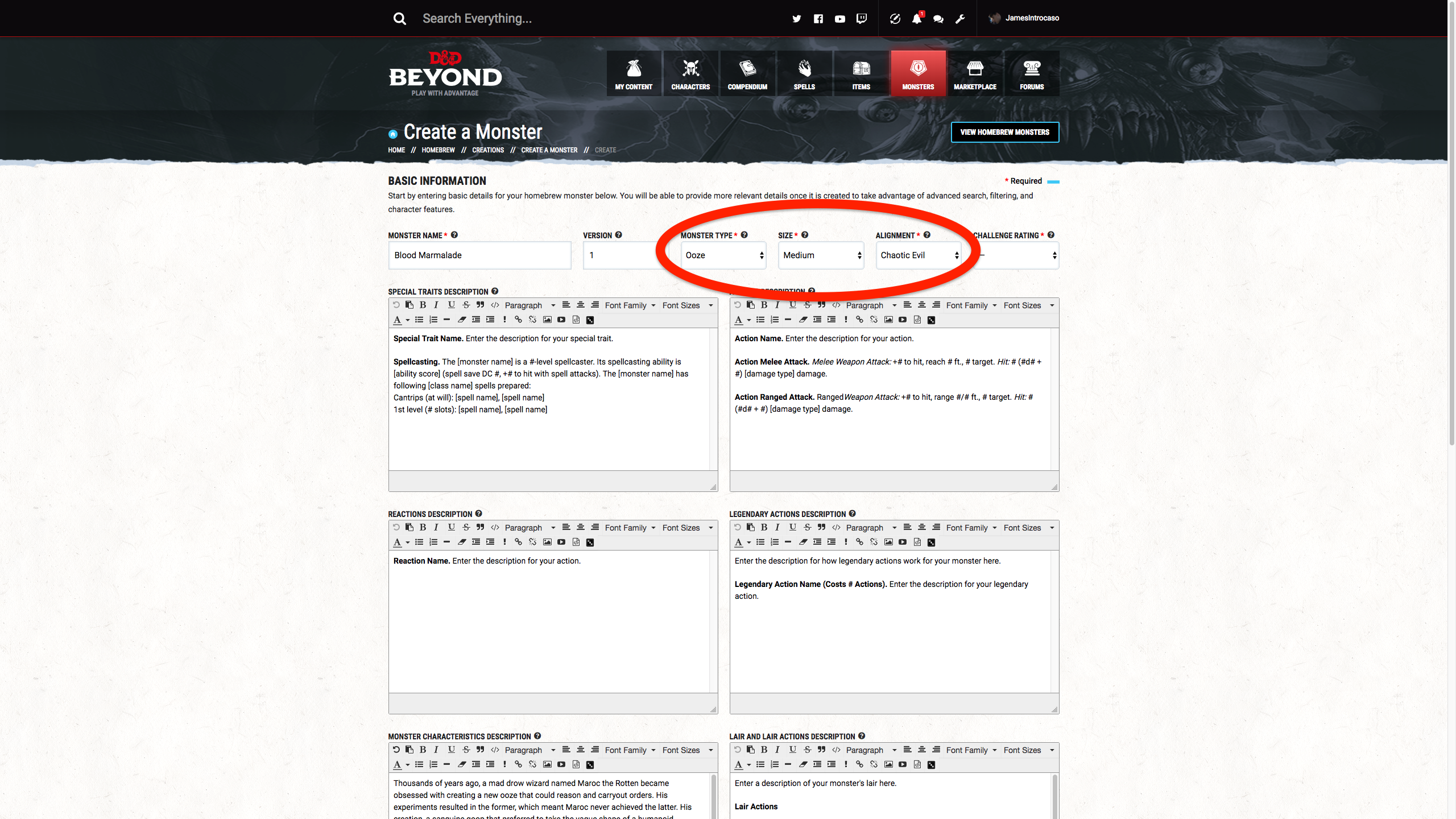Insert bullet list in Special Traits editor
1456x819 pixels.
(x=419, y=320)
